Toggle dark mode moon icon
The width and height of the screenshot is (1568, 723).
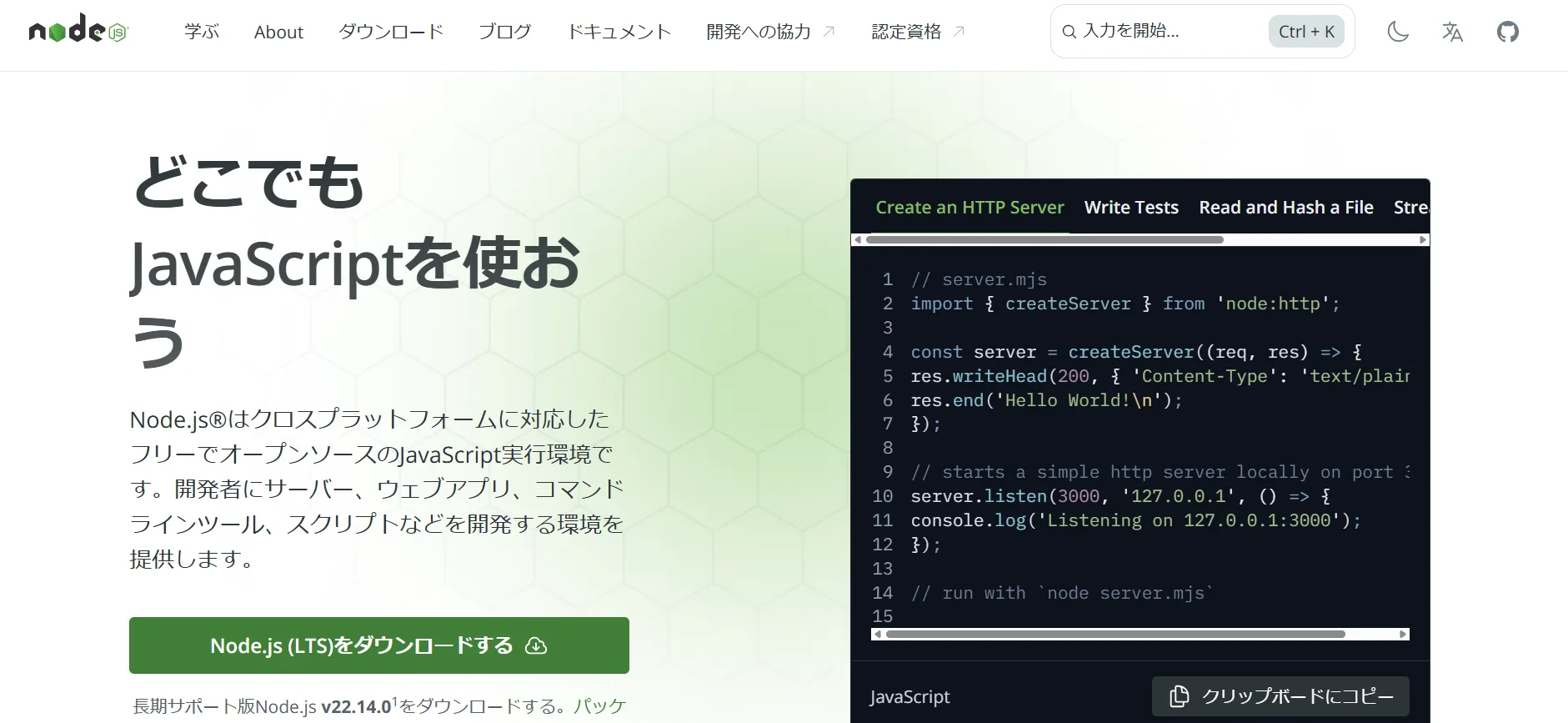pos(1398,32)
